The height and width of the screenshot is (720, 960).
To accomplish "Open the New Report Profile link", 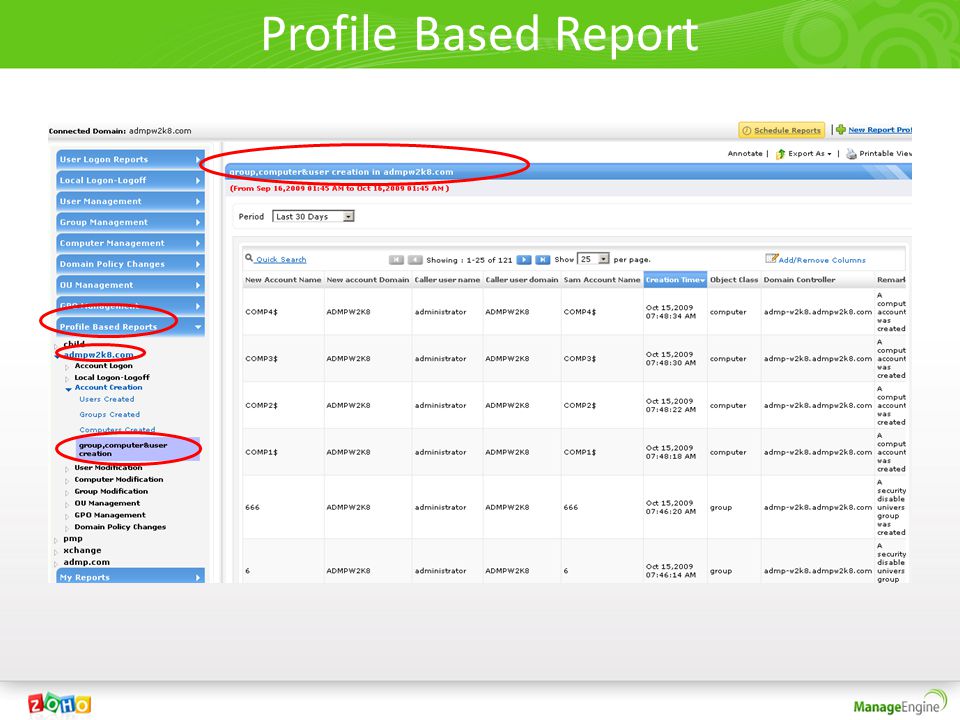I will tap(879, 130).
